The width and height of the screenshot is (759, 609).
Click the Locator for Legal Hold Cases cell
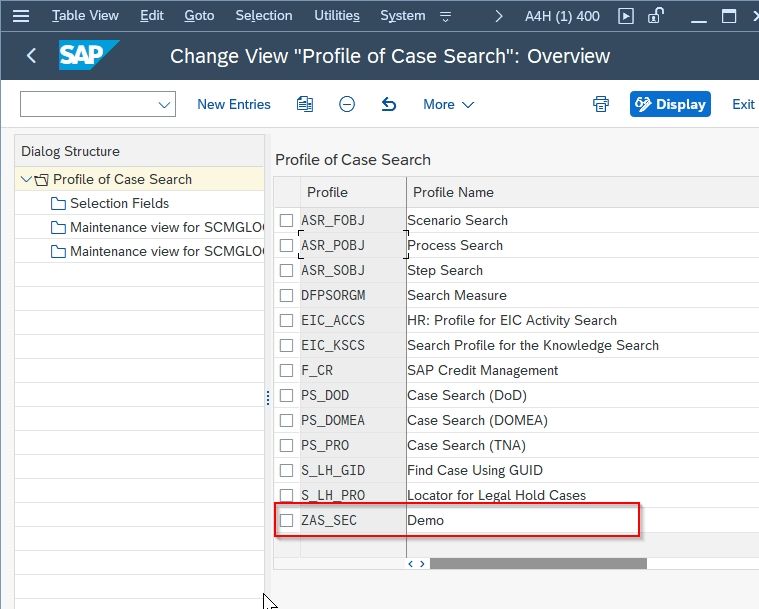point(583,495)
